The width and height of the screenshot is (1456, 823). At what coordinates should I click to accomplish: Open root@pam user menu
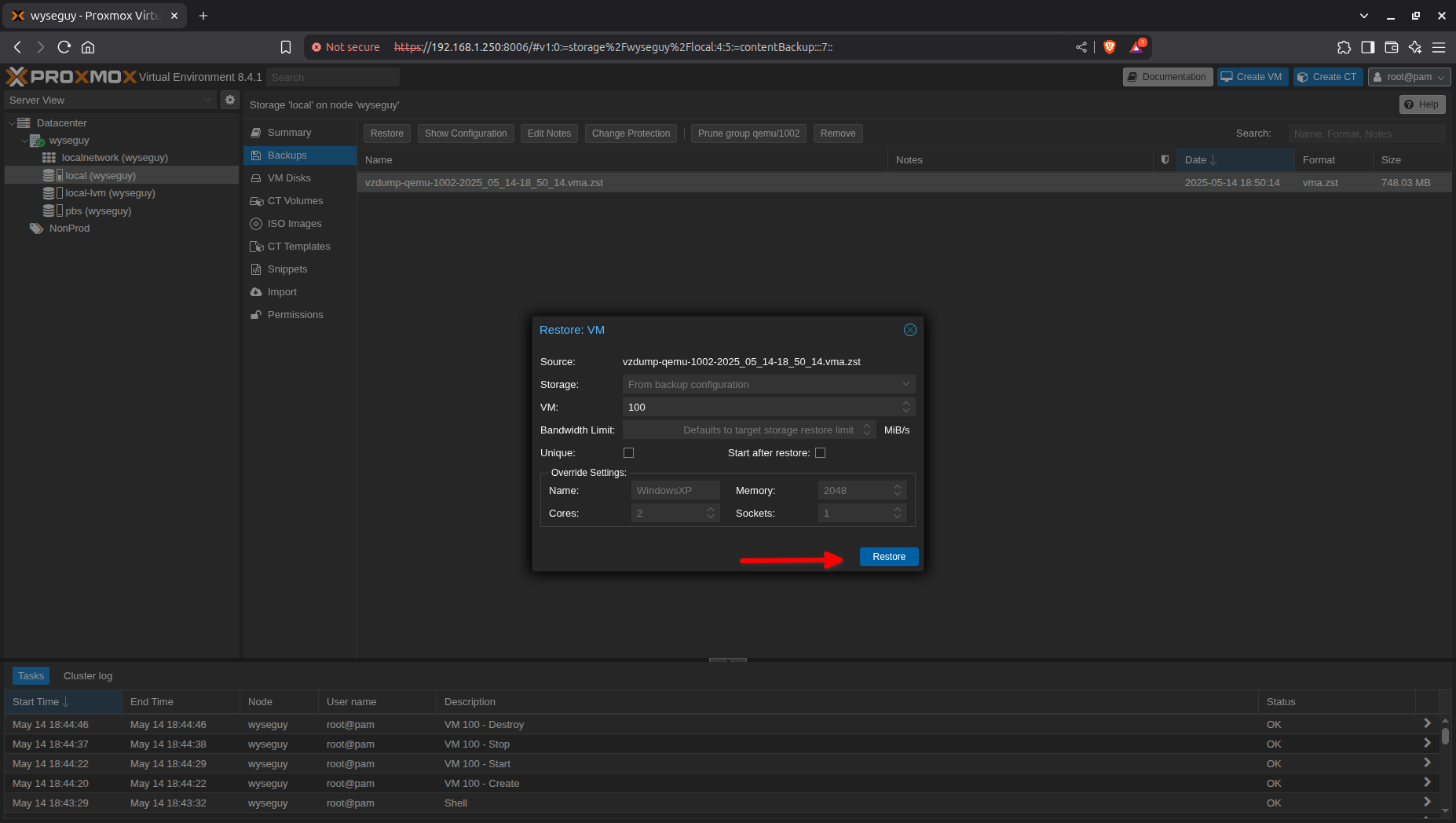1410,77
